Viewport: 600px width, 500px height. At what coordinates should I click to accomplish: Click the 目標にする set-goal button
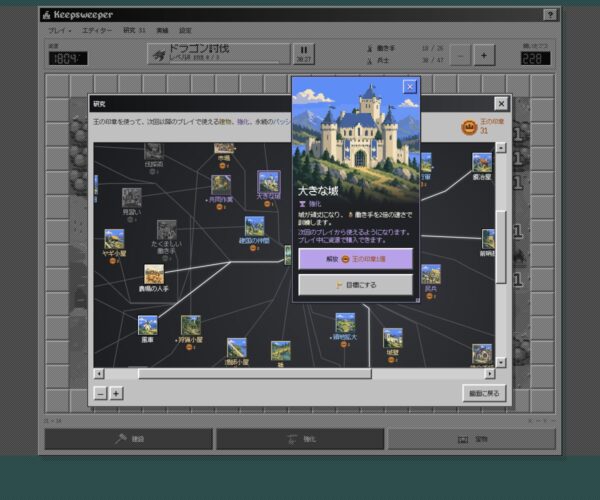click(355, 285)
